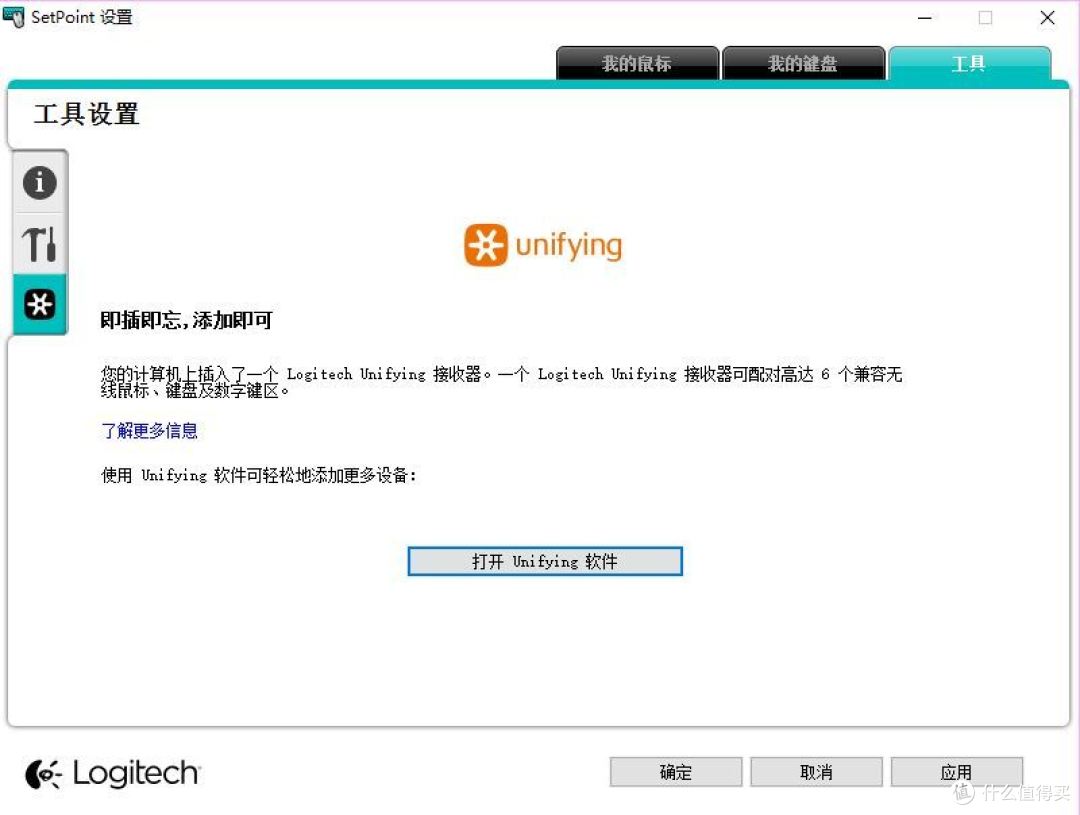
Task: Click the 打开 Unifying 软件 button
Action: tap(545, 561)
